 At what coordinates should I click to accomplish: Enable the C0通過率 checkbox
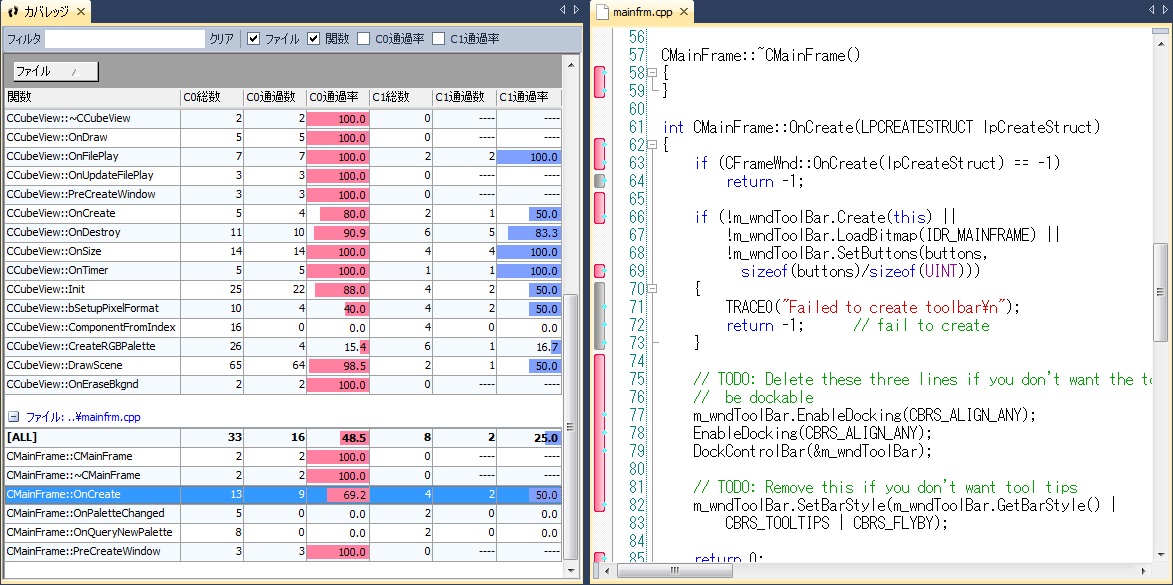(x=364, y=39)
